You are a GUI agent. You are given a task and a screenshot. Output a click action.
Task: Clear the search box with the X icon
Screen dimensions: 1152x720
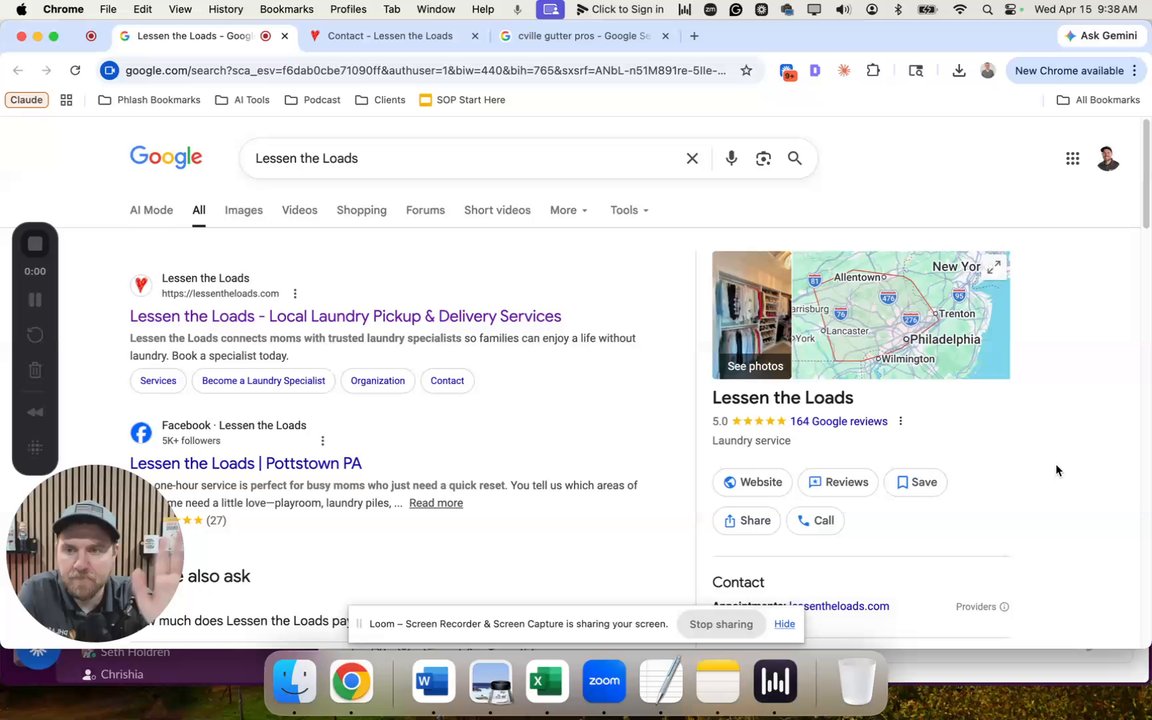click(x=691, y=159)
